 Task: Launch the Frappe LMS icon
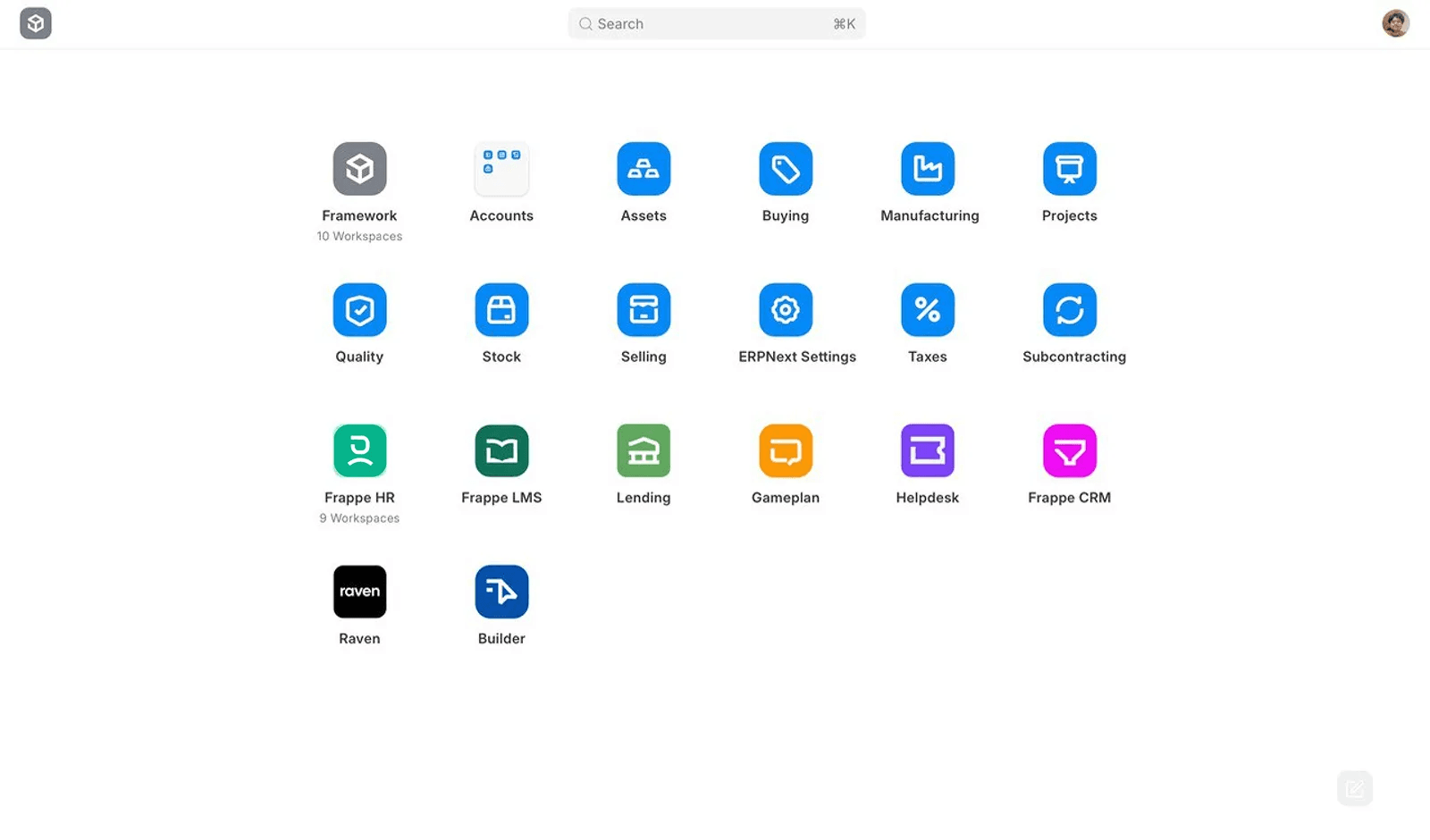coord(501,450)
